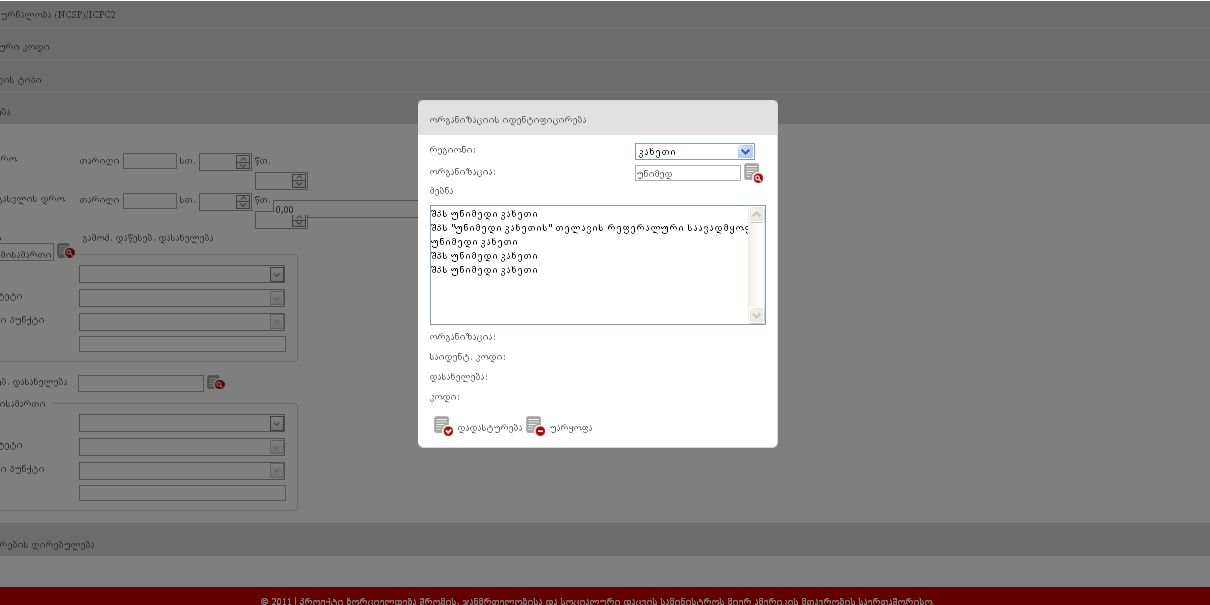Select first result შპს უნიმედი კახეთი in list
Viewport: 1210px width, 605px height.
coord(484,214)
